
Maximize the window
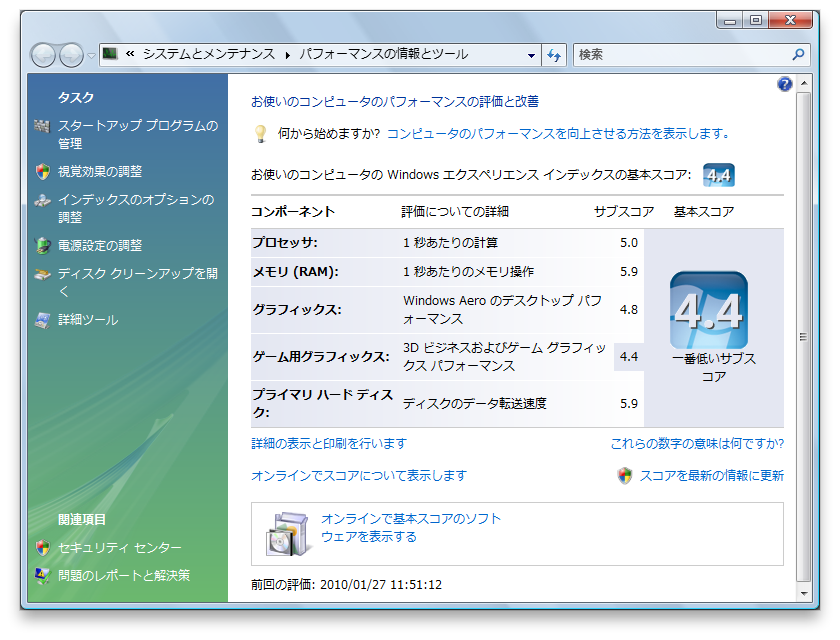[755, 20]
